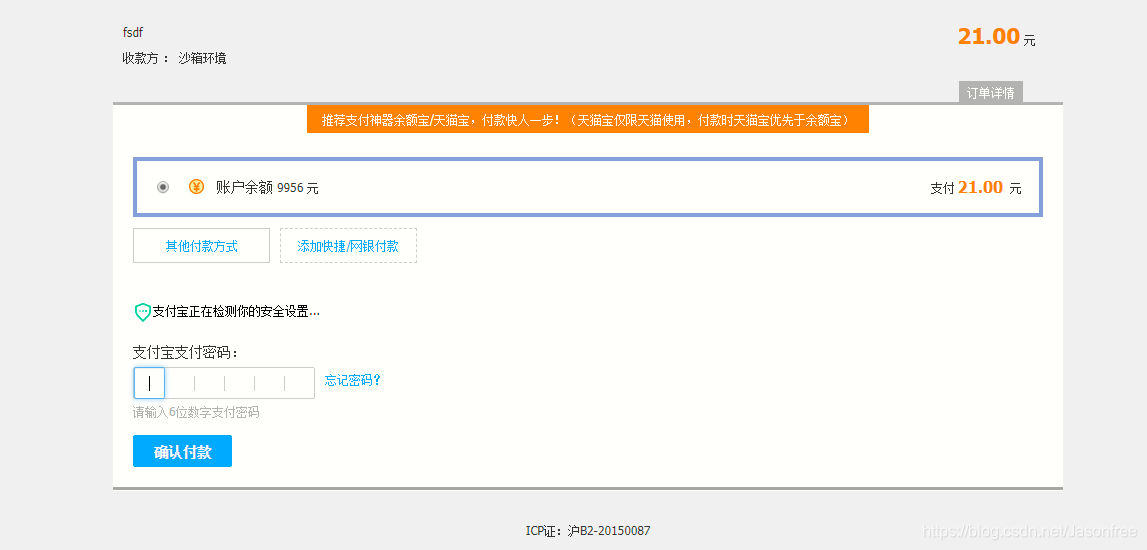Click the last password digit box
Image resolution: width=1147 pixels, height=550 pixels.
(299, 383)
